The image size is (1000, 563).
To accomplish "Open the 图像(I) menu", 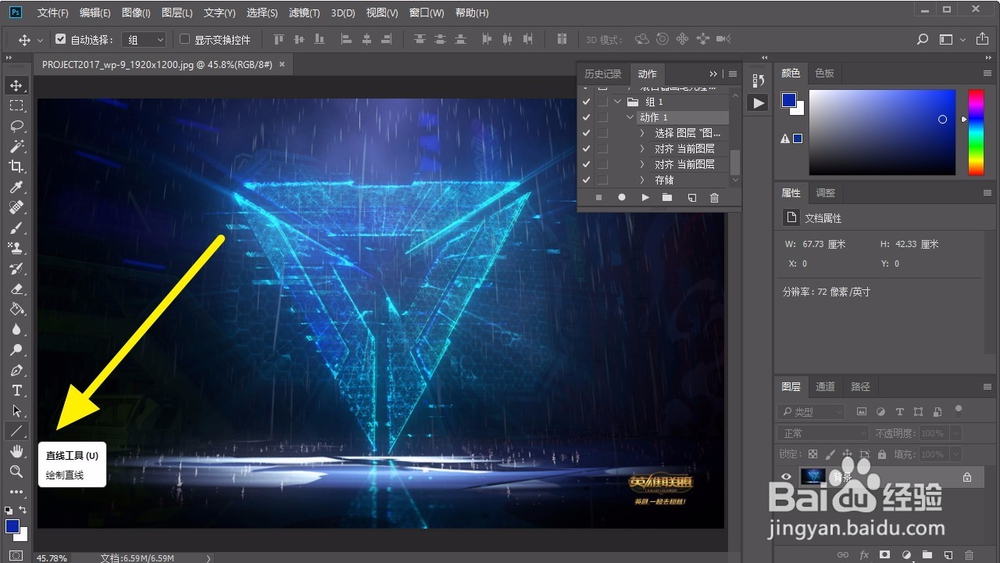I will tap(135, 13).
